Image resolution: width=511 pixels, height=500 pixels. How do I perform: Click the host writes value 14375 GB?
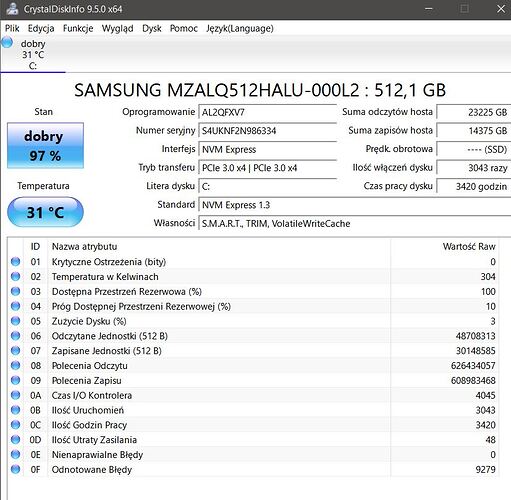click(x=474, y=131)
